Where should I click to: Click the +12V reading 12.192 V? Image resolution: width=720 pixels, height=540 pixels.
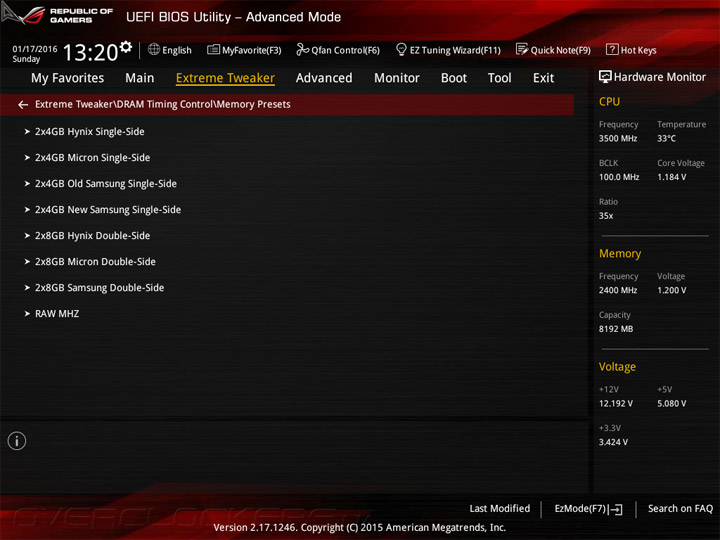[x=616, y=404]
